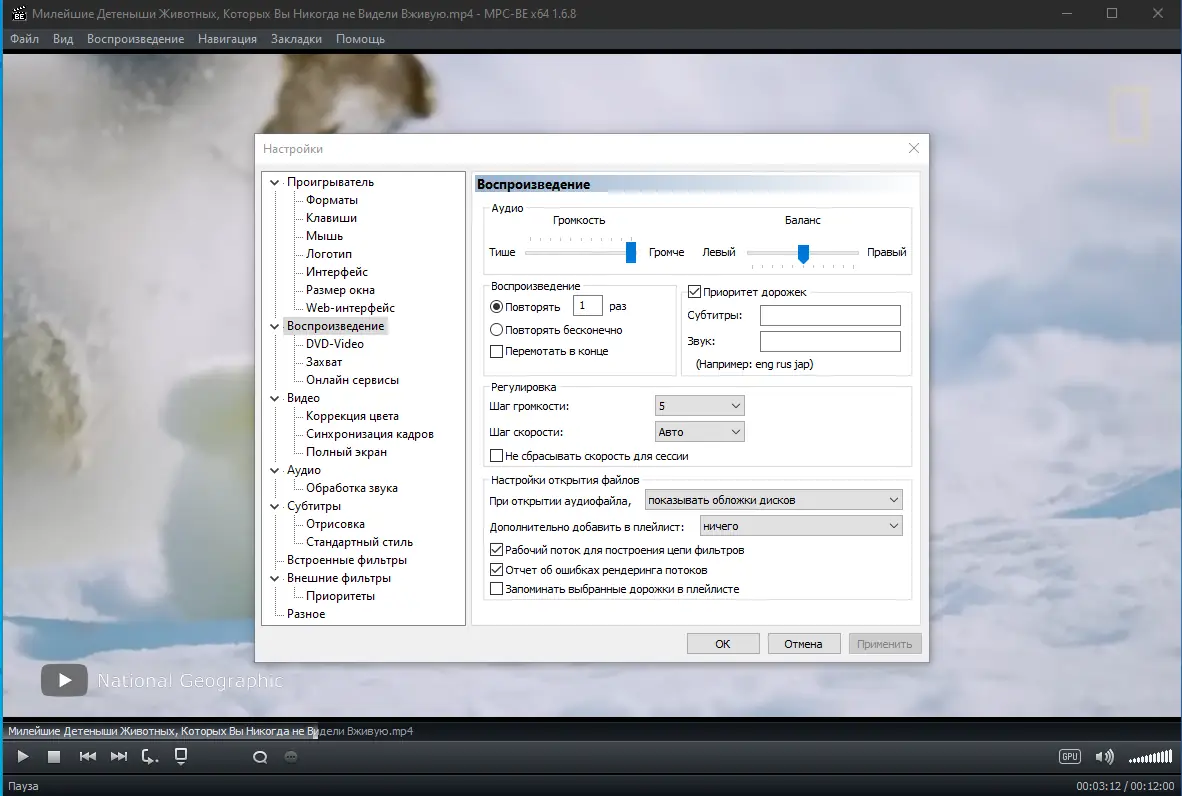Image resolution: width=1182 pixels, height=796 pixels.
Task: Skip forward to next file
Action: (x=118, y=757)
